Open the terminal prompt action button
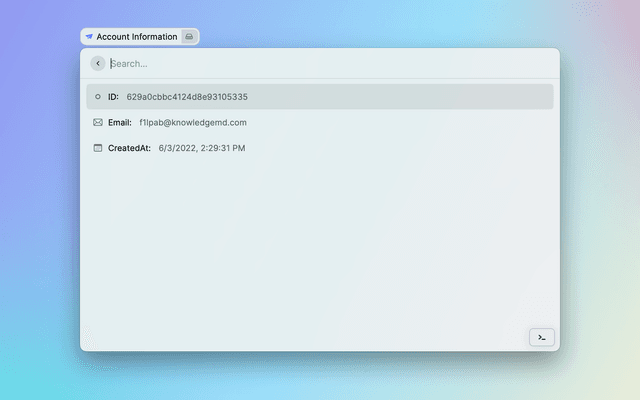 tap(541, 337)
